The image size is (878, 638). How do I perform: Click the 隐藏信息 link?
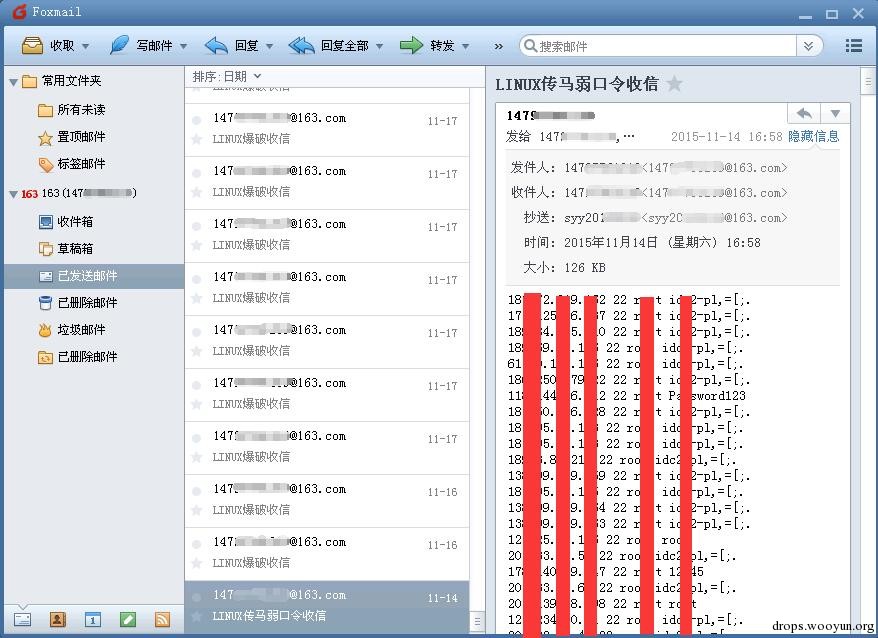coord(814,136)
